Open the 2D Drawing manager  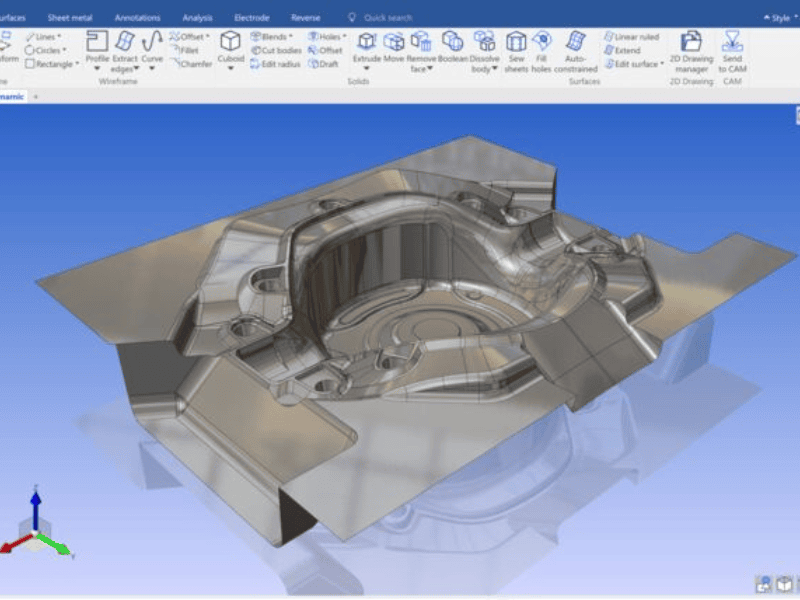[x=690, y=50]
